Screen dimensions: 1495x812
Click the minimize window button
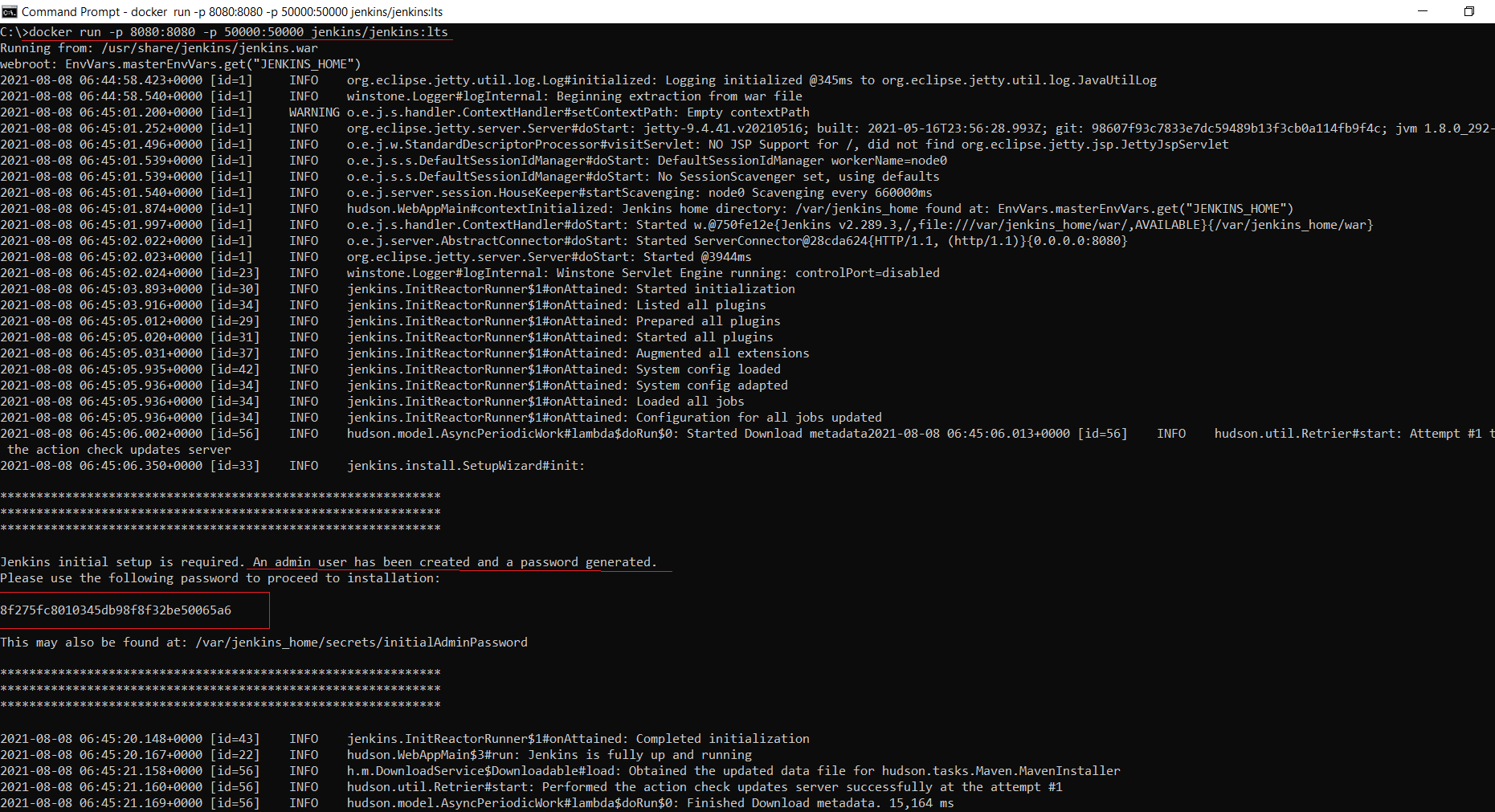(1423, 11)
